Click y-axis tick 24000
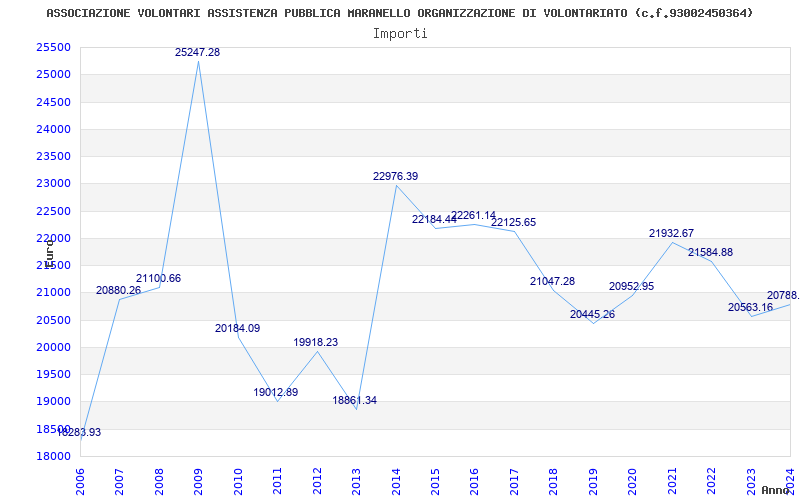Viewport: 800px width, 500px height. point(53,129)
